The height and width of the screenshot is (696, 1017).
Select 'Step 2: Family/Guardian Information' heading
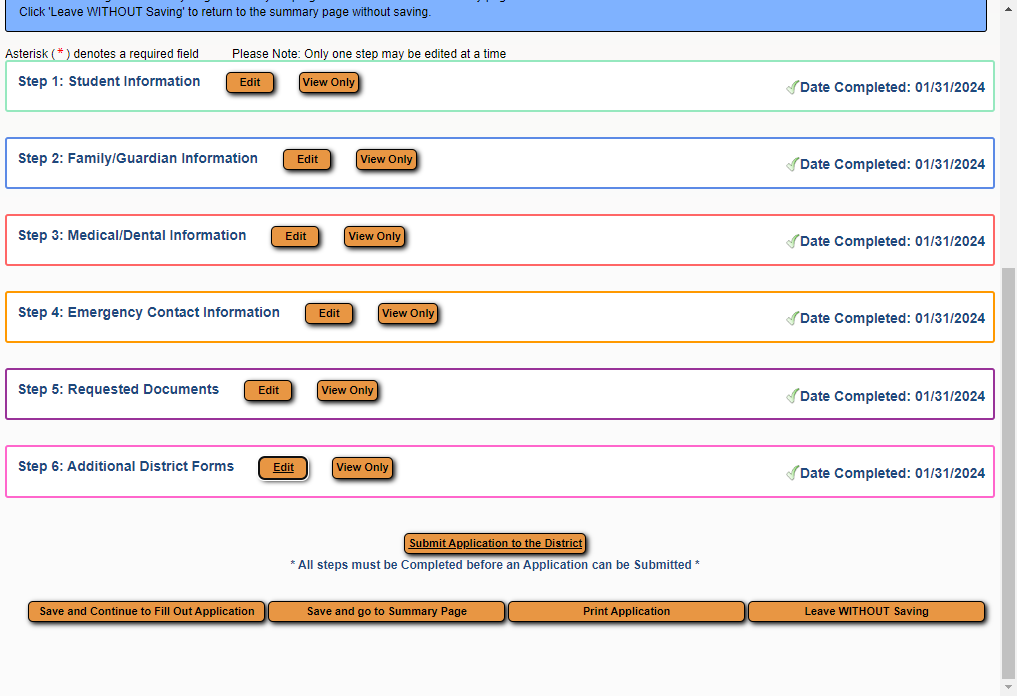click(138, 158)
